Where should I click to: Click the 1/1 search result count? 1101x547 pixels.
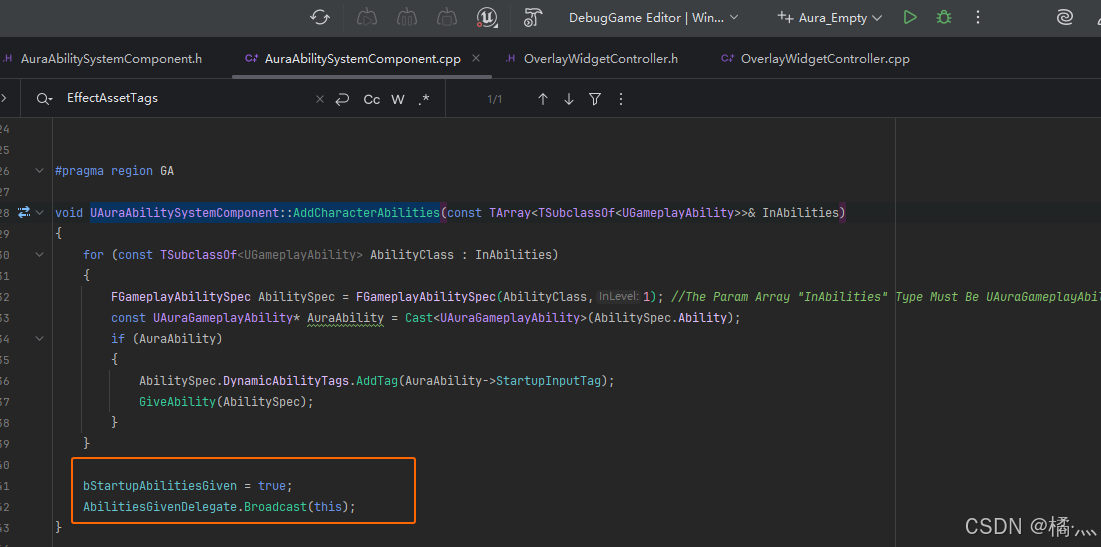point(495,100)
